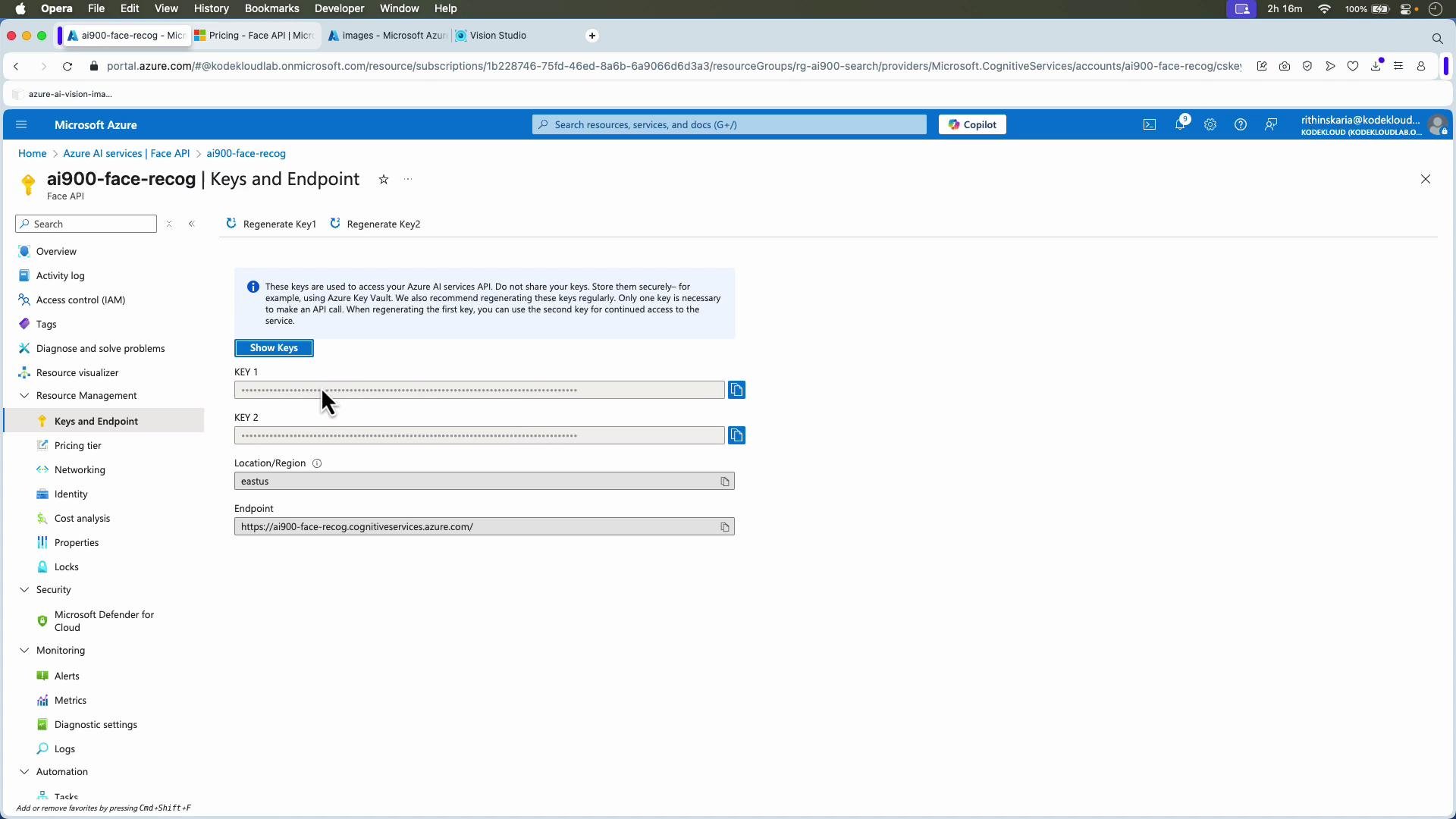
Task: Open the more options ellipsis by title
Action: click(408, 180)
